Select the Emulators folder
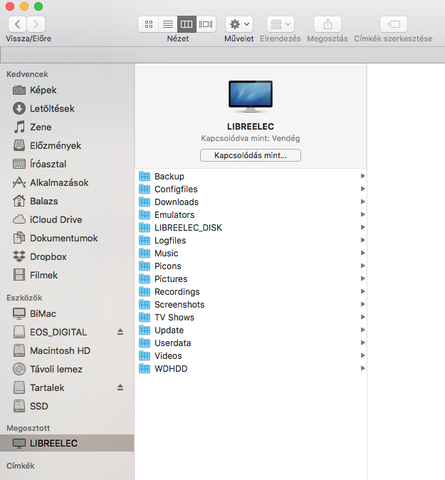Image resolution: width=445 pixels, height=480 pixels. 251,215
